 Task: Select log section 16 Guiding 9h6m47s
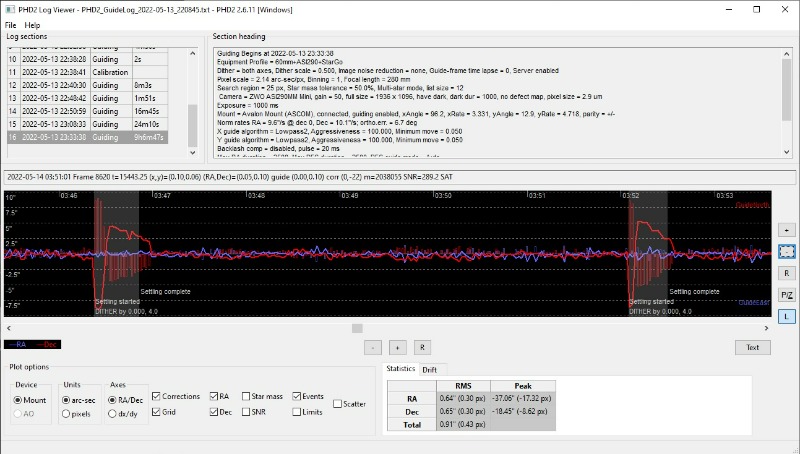point(87,137)
